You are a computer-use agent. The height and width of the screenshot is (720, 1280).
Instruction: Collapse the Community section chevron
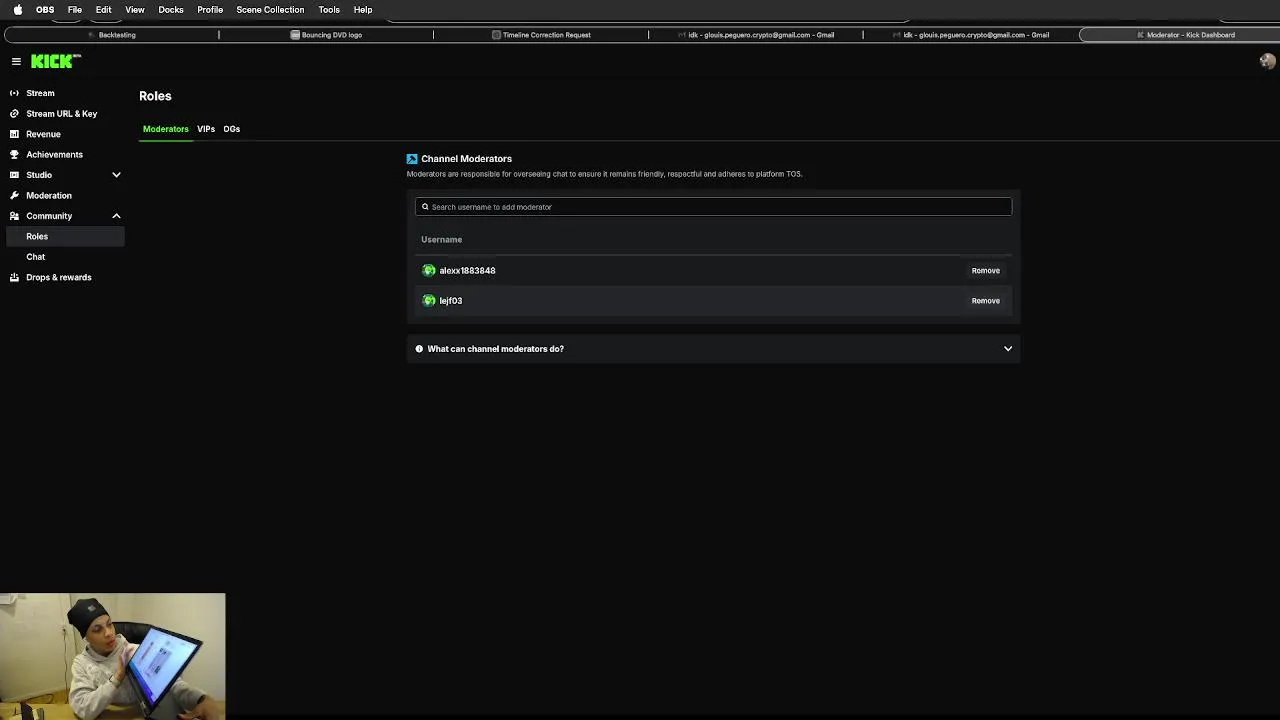click(x=116, y=216)
